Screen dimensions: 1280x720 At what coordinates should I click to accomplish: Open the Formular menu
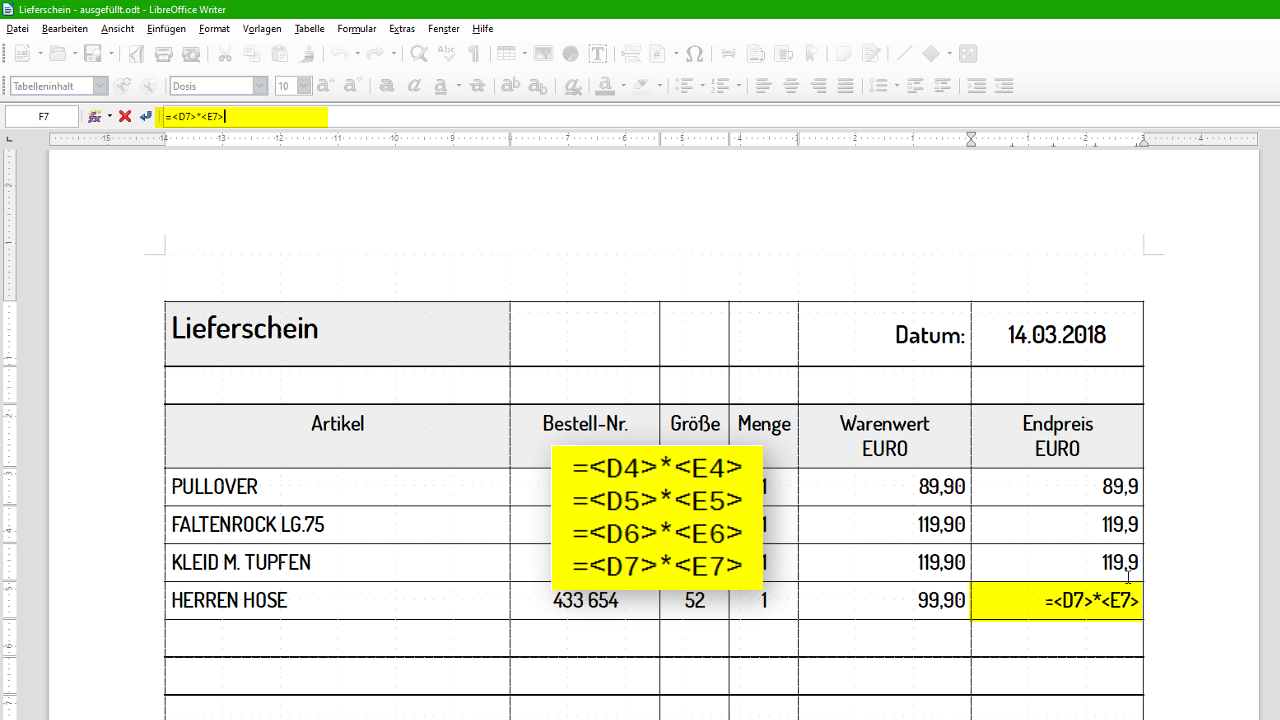tap(356, 28)
